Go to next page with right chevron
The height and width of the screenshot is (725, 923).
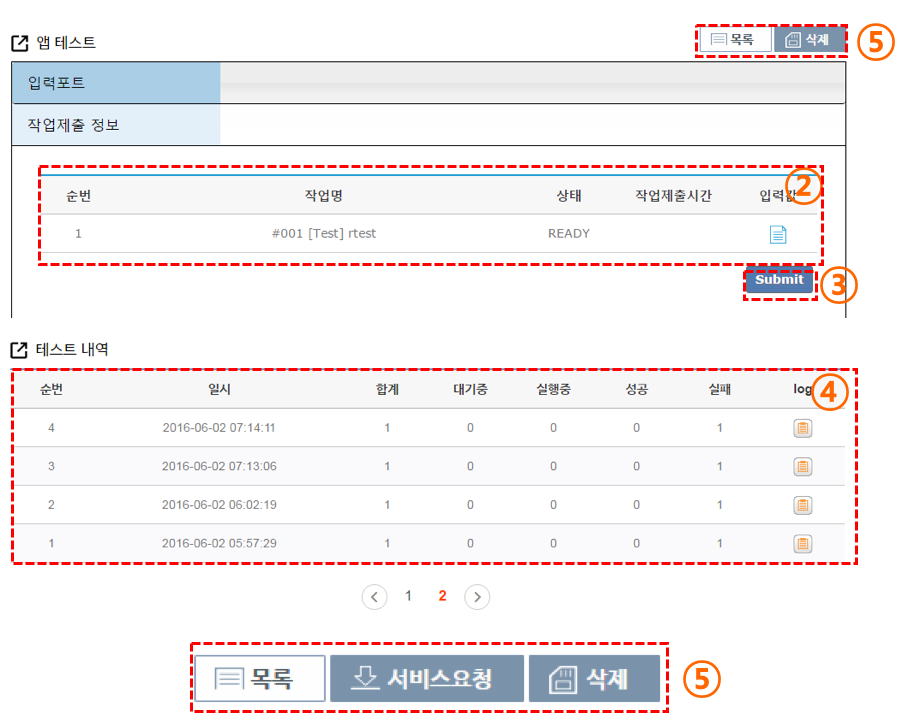point(477,597)
